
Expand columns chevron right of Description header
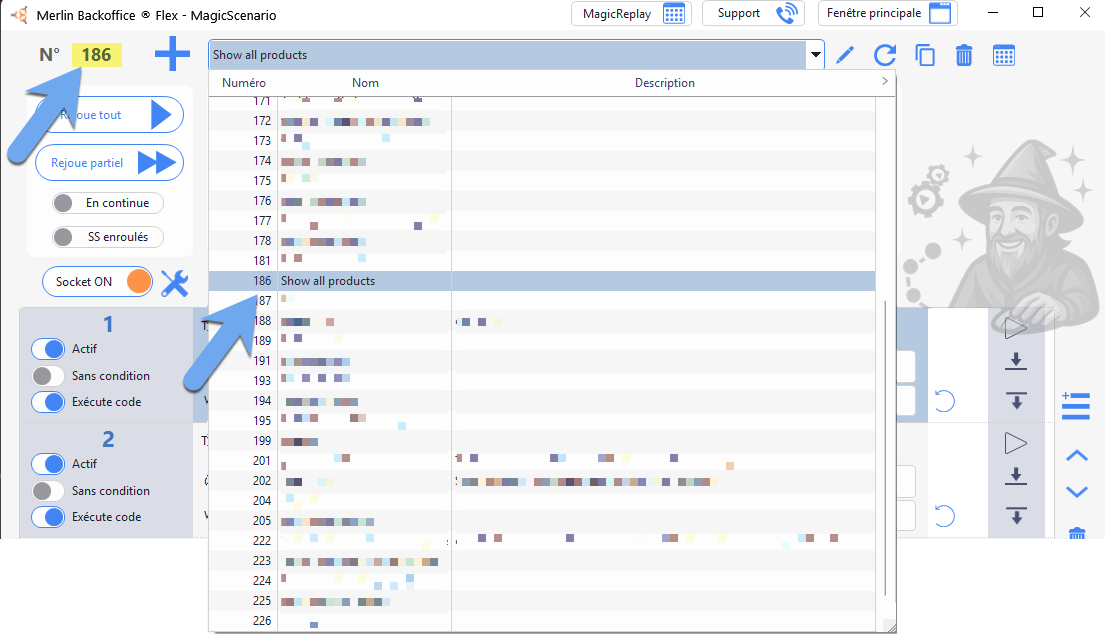[884, 82]
